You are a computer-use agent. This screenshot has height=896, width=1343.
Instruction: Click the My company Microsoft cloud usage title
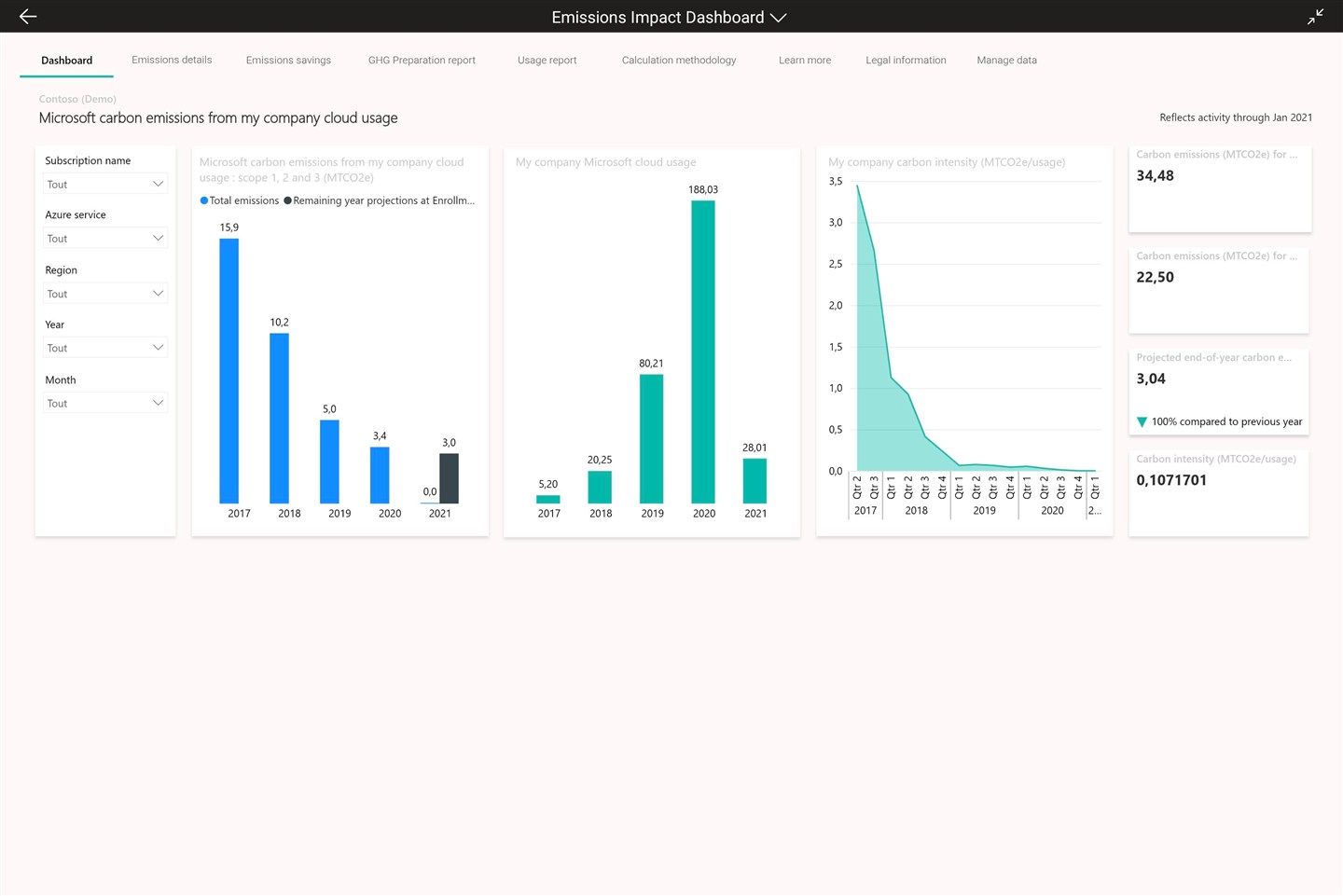pos(605,162)
